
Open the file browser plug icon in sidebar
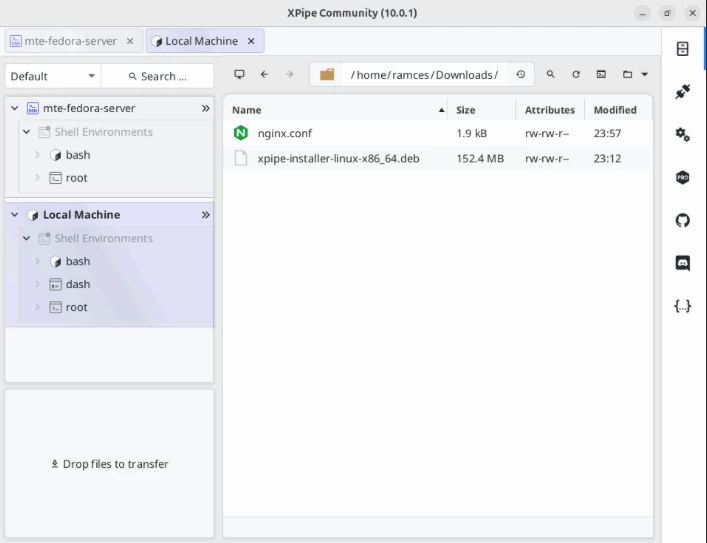tap(683, 91)
